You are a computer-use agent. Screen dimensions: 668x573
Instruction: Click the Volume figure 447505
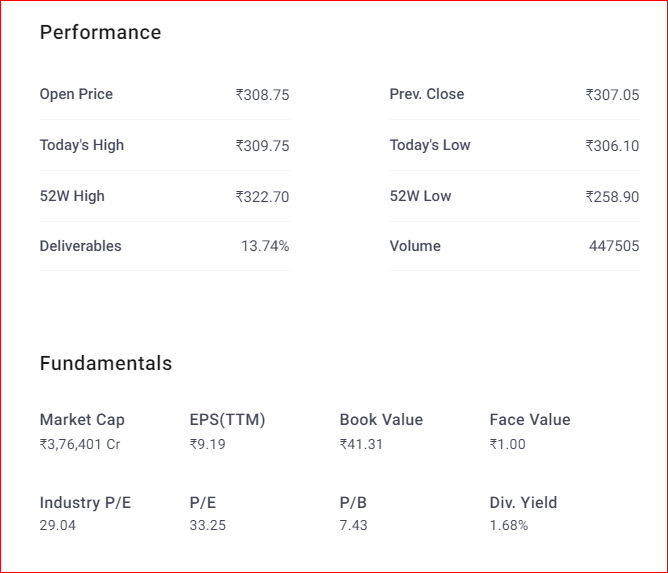tap(613, 246)
